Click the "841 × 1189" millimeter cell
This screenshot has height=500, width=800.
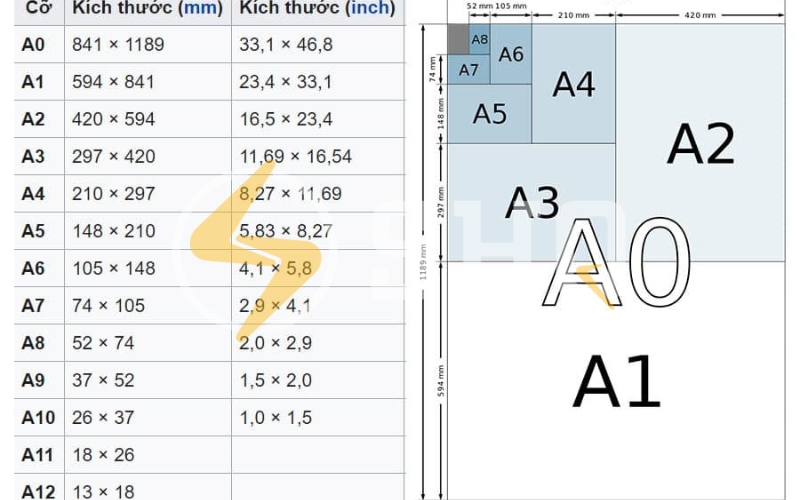(118, 44)
